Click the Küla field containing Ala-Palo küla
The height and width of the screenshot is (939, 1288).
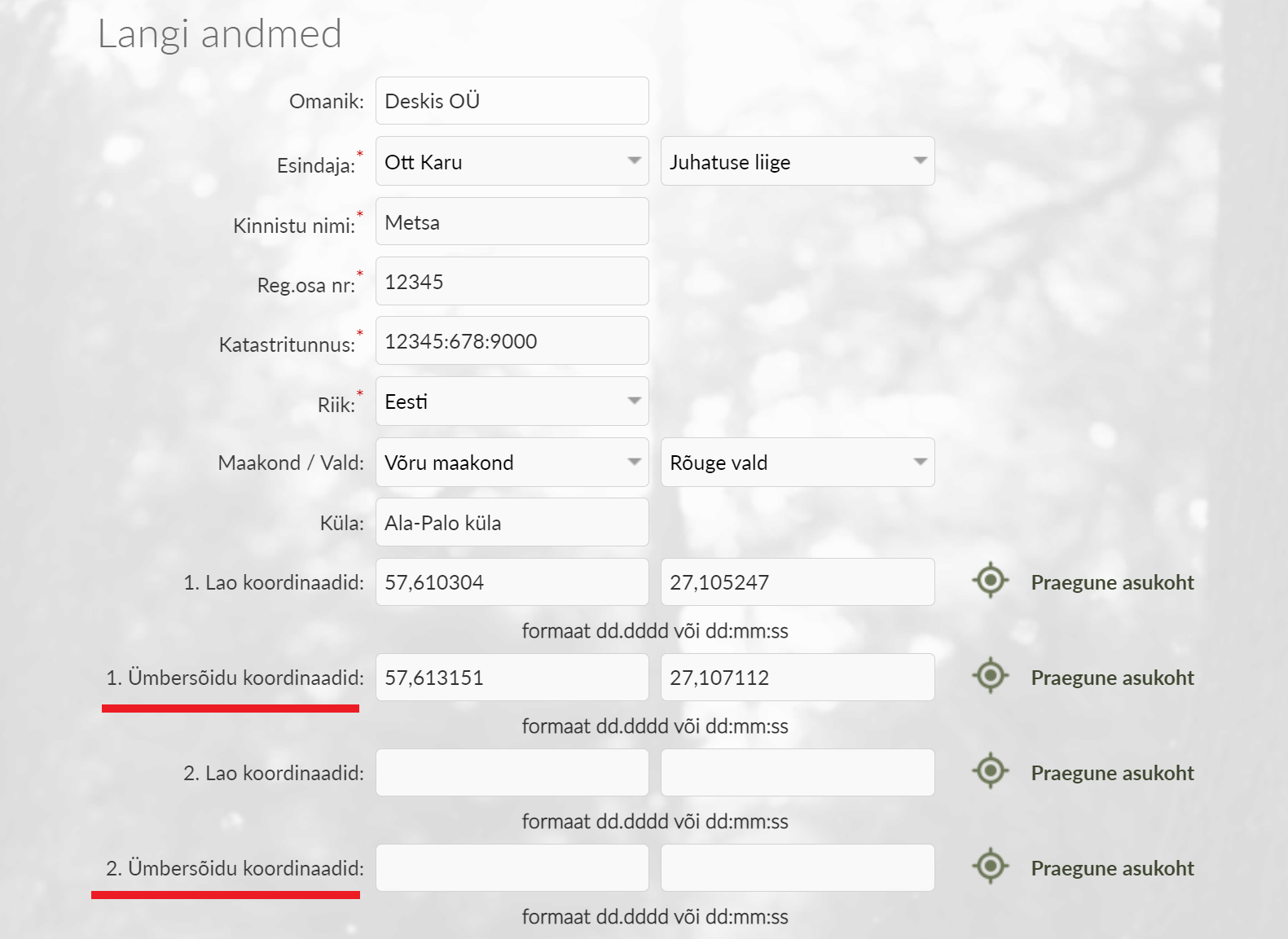[x=512, y=522]
